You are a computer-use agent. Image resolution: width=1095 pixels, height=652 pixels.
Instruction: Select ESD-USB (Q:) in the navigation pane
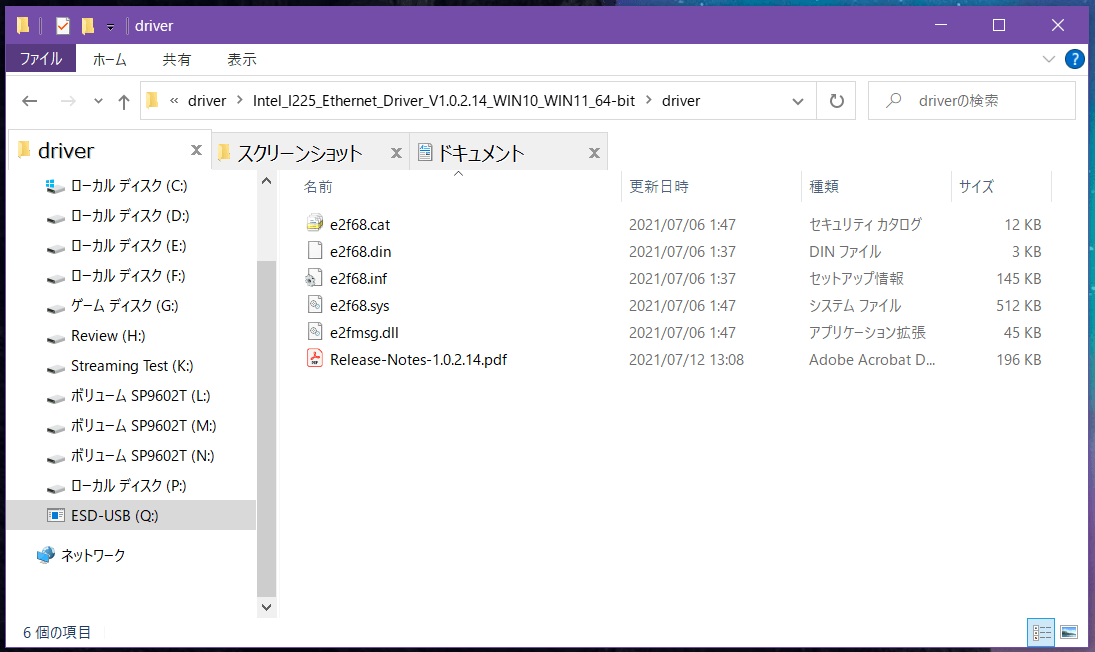click(x=114, y=515)
